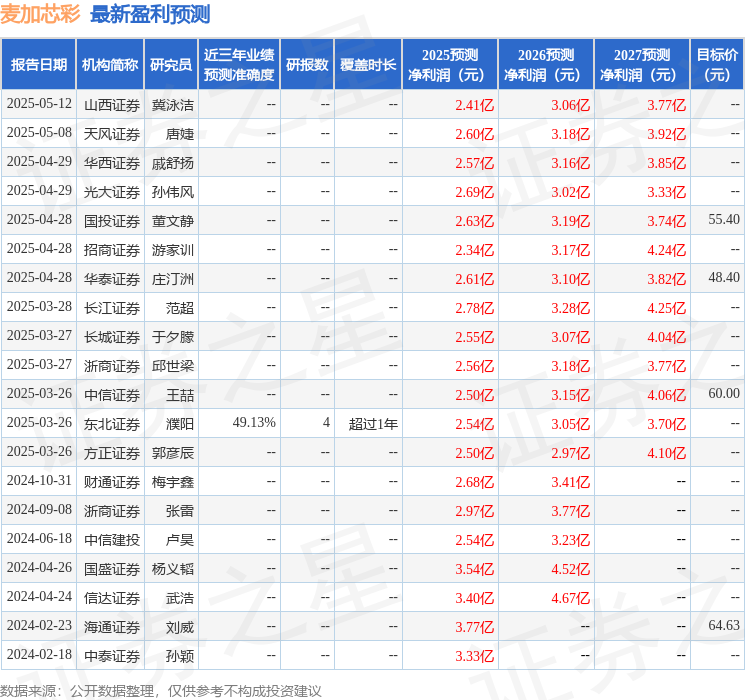Click target price 60.00
Image resolution: width=745 pixels, height=700 pixels.
tap(724, 393)
